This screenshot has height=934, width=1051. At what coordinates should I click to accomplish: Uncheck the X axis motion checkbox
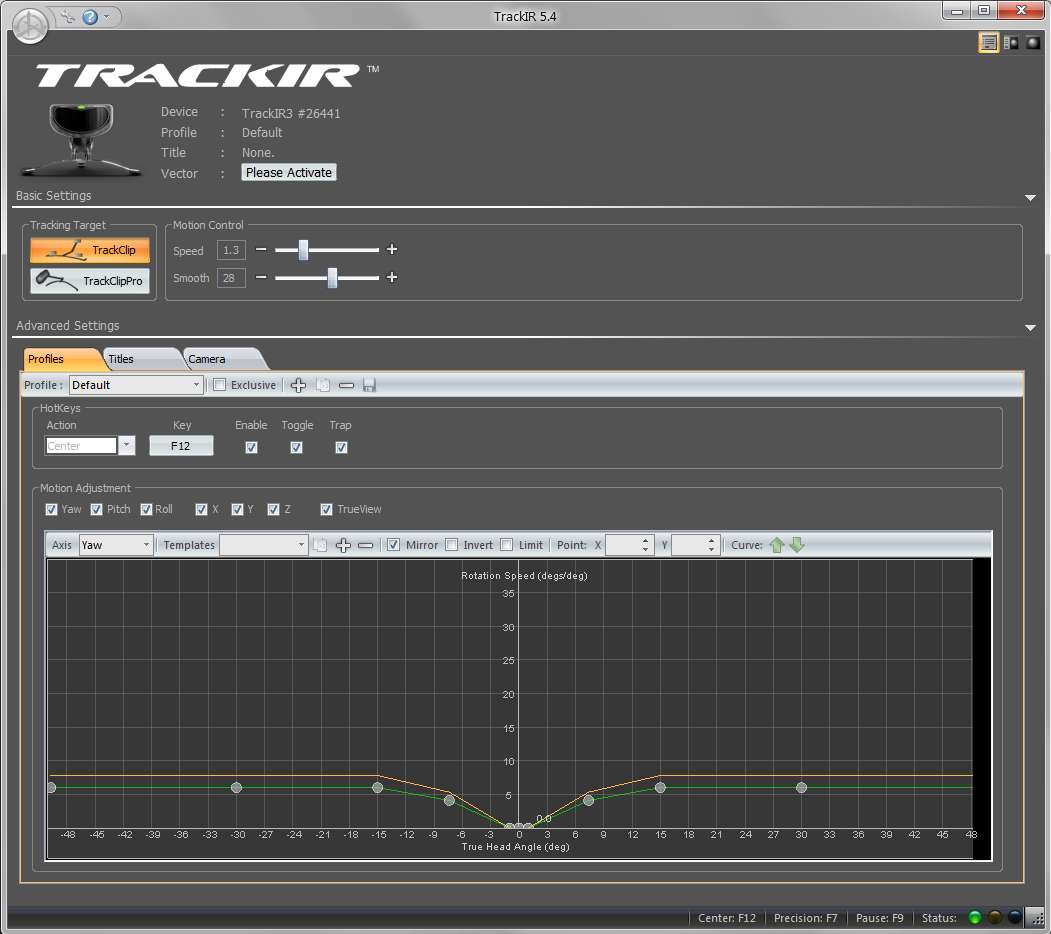tap(201, 510)
